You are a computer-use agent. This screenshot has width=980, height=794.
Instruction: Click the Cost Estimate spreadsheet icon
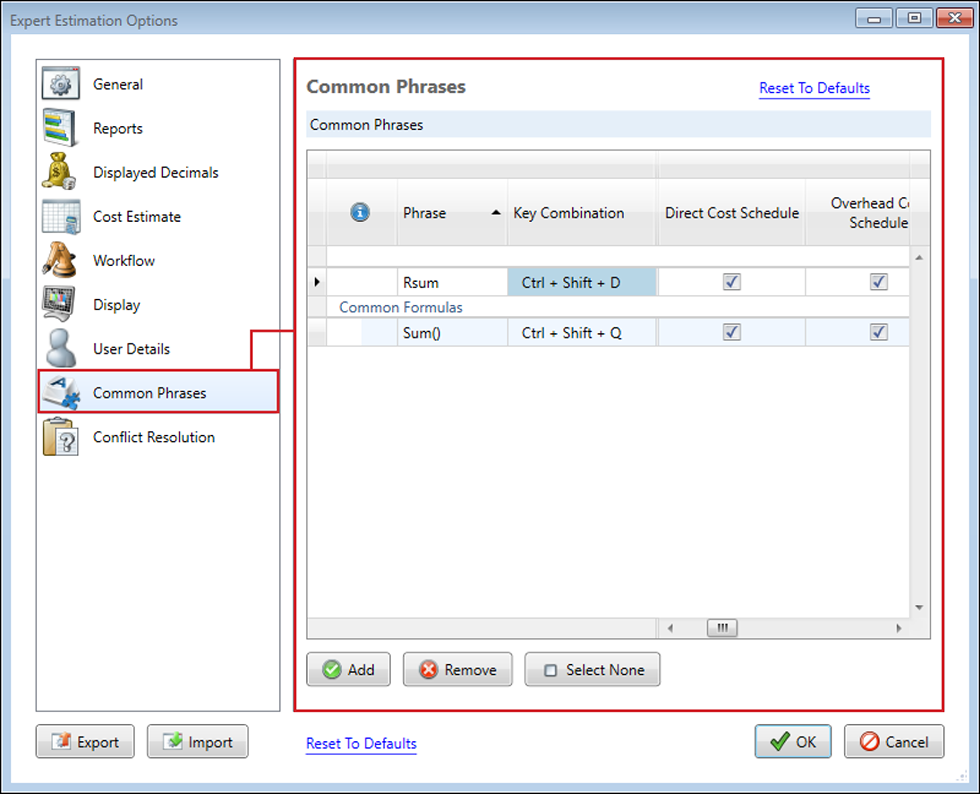pyautogui.click(x=60, y=216)
